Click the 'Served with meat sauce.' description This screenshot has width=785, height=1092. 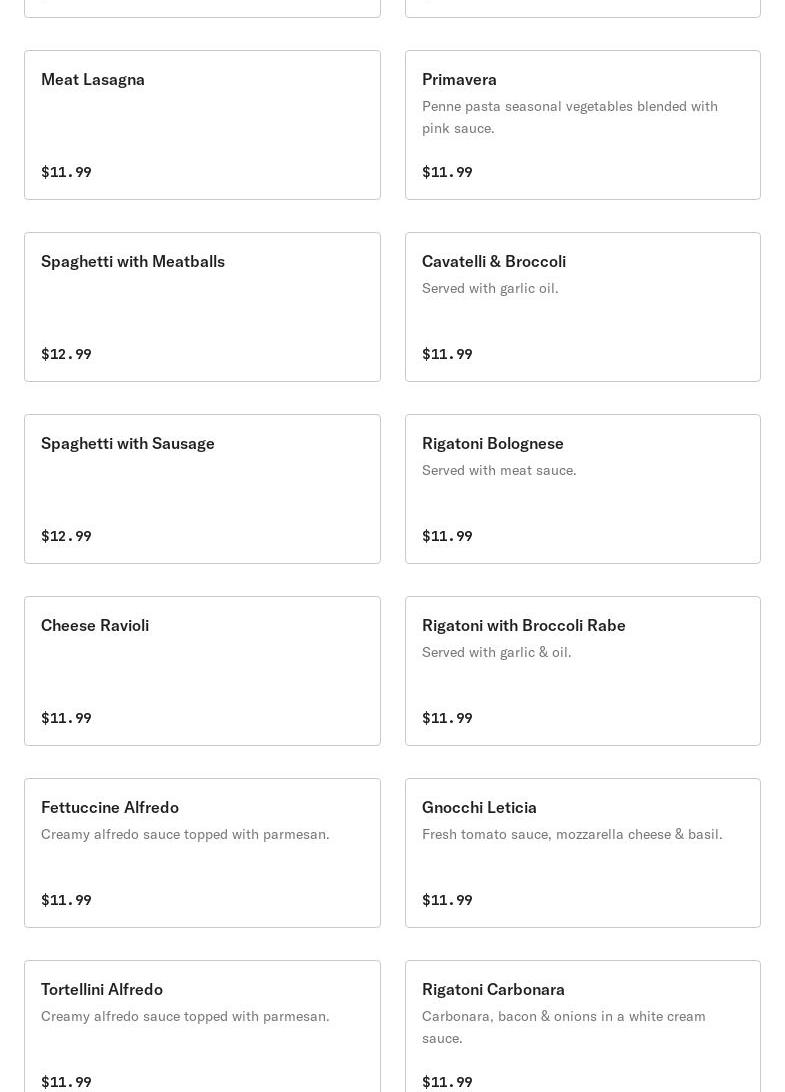[499, 470]
